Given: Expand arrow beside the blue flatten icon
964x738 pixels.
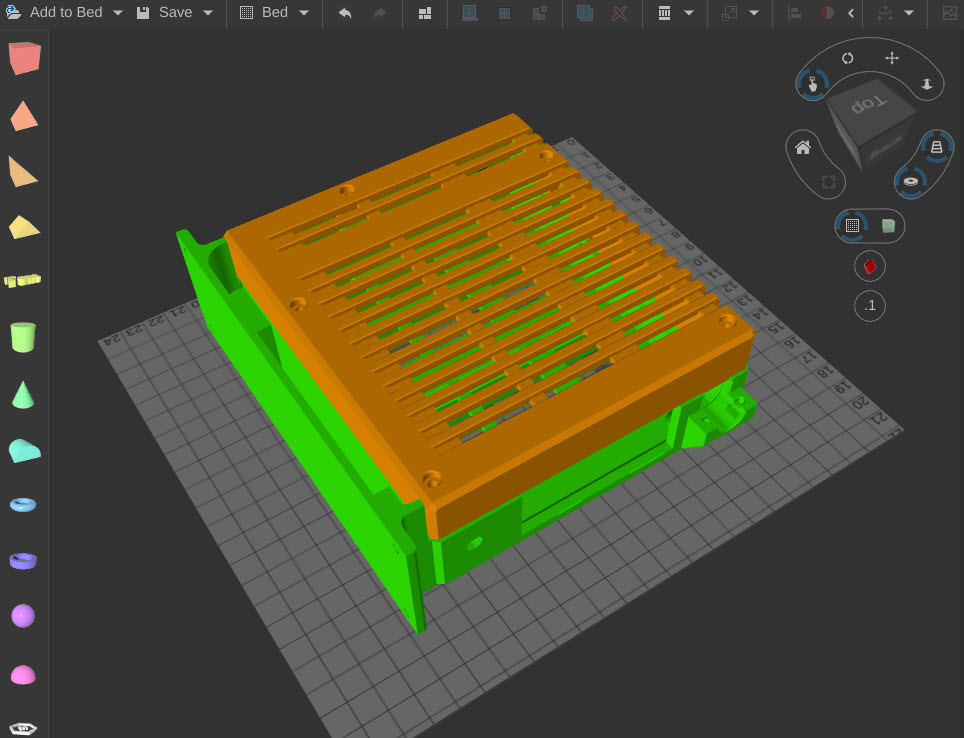Looking at the screenshot, I should coord(909,13).
